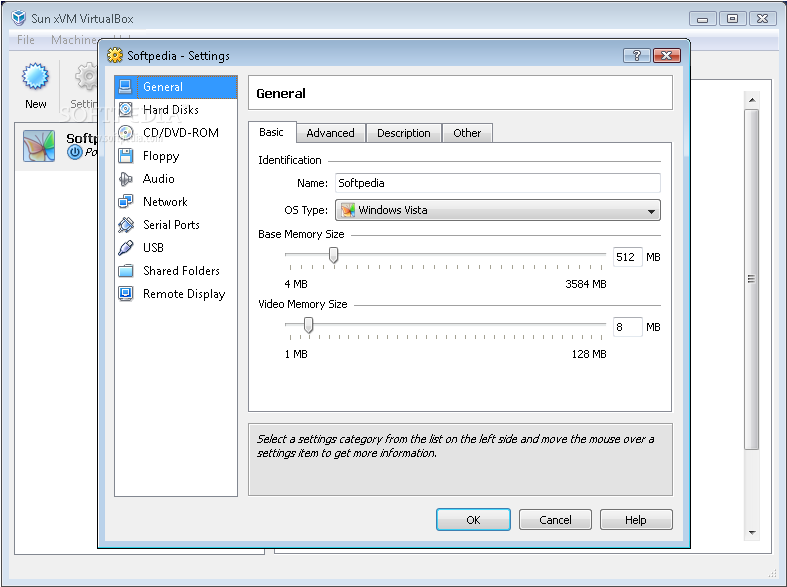Click the Name text field
The width and height of the screenshot is (787, 587).
click(497, 183)
